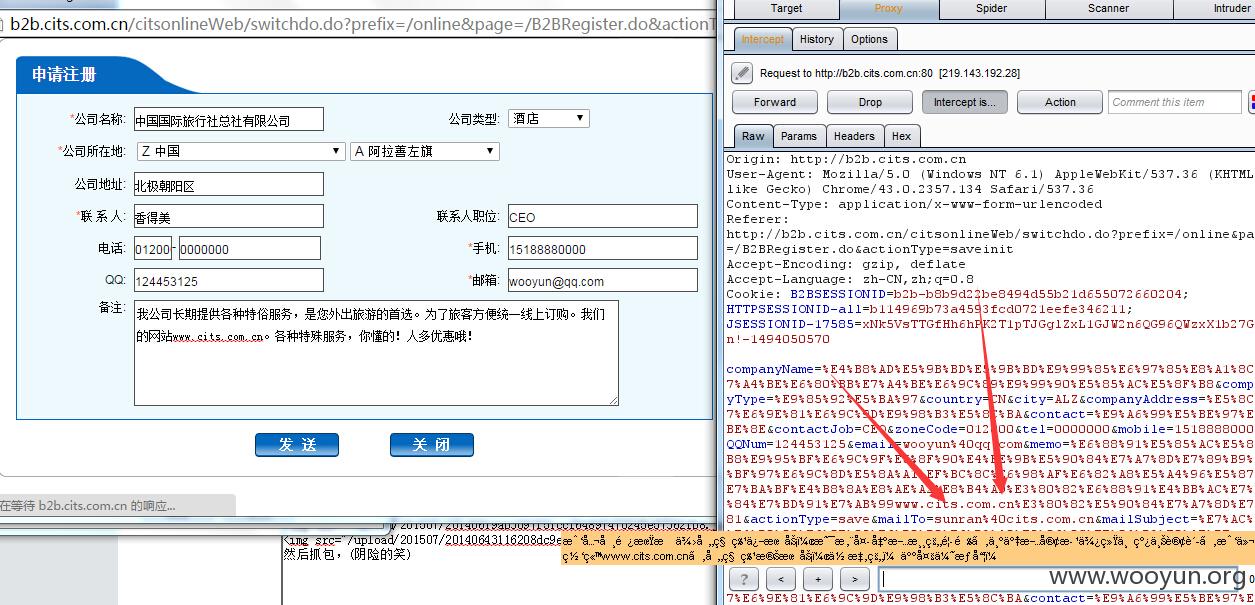Click the '+' search options button

818,579
